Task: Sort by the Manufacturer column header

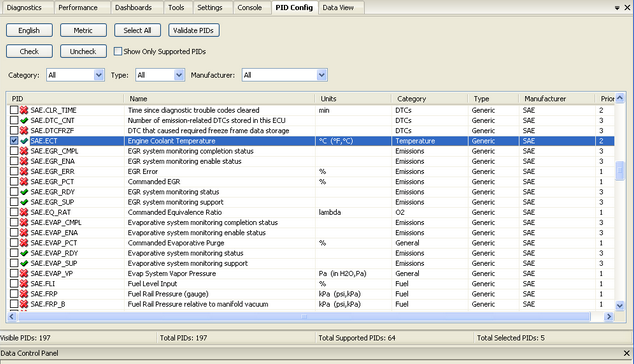Action: tap(557, 99)
